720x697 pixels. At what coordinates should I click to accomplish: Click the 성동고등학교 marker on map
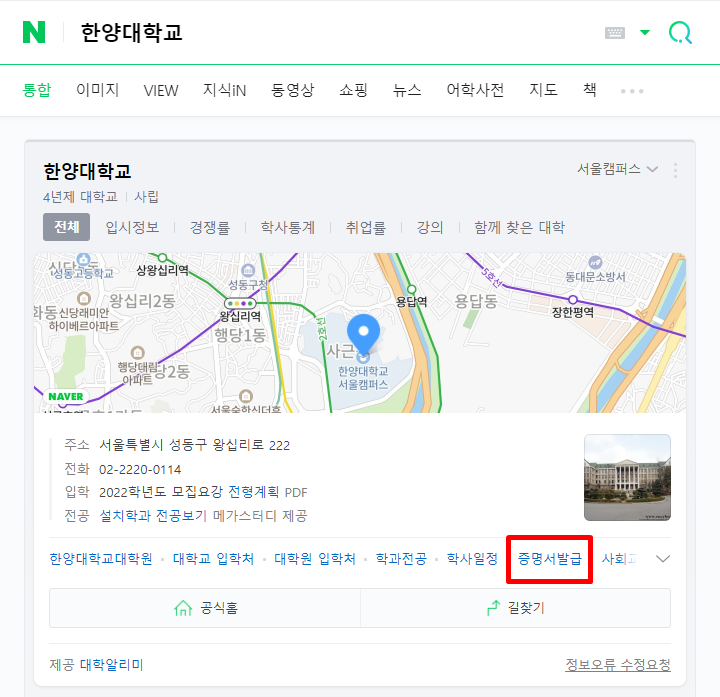click(x=84, y=259)
